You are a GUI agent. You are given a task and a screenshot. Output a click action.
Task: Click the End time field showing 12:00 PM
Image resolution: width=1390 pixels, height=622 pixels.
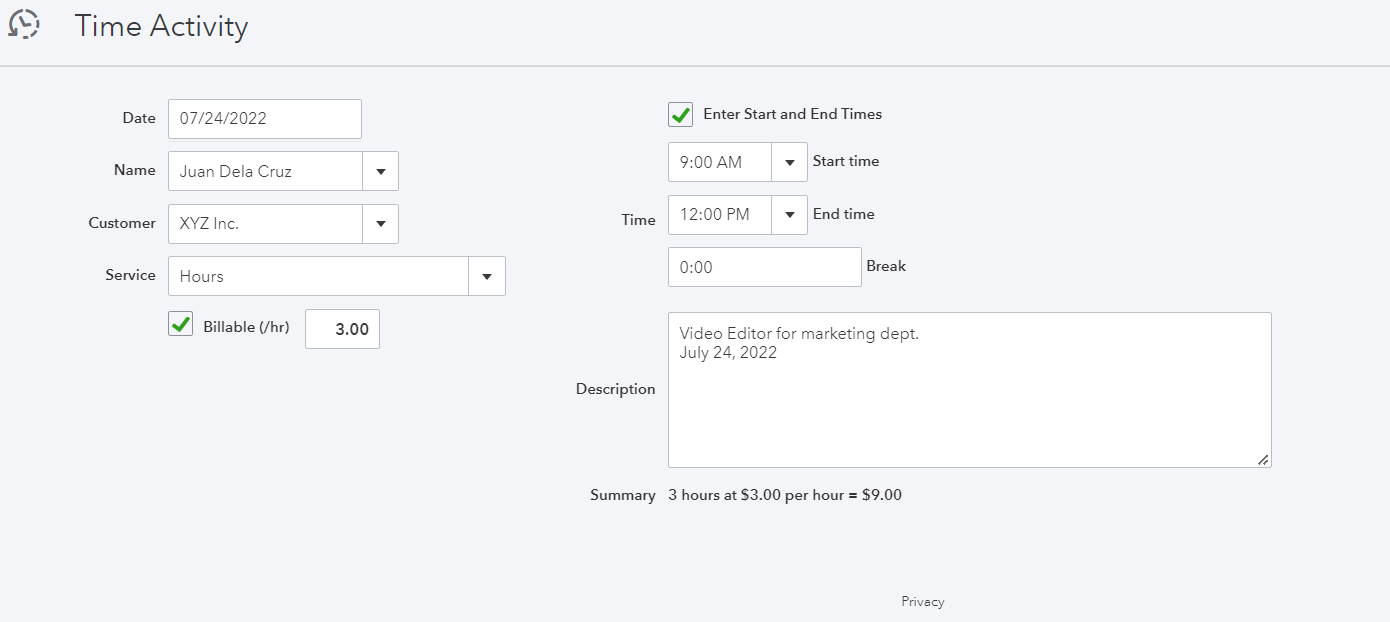coord(719,215)
